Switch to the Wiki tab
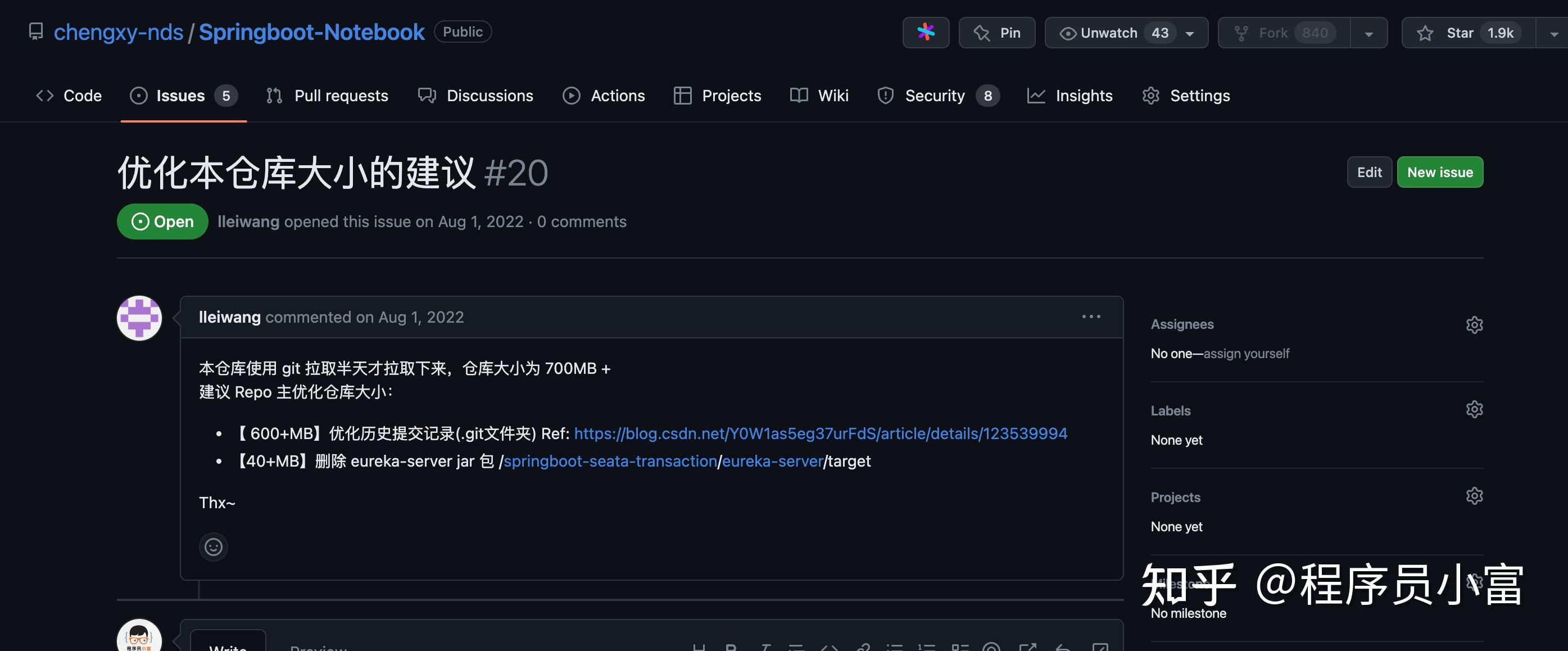The height and width of the screenshot is (651, 1568). point(833,95)
